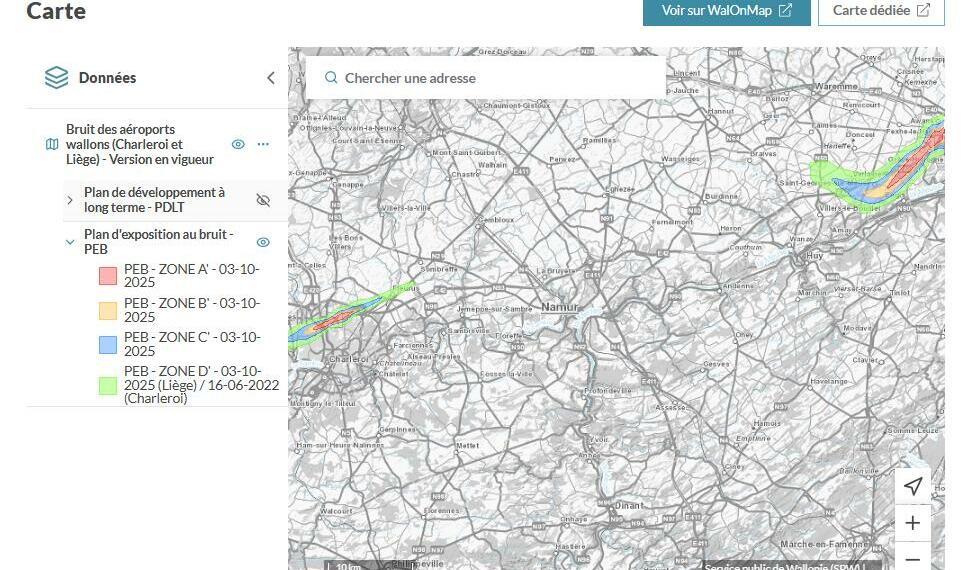
Task: Collapse Plan d'exposition au bruit - PEB group
Action: pyautogui.click(x=70, y=242)
